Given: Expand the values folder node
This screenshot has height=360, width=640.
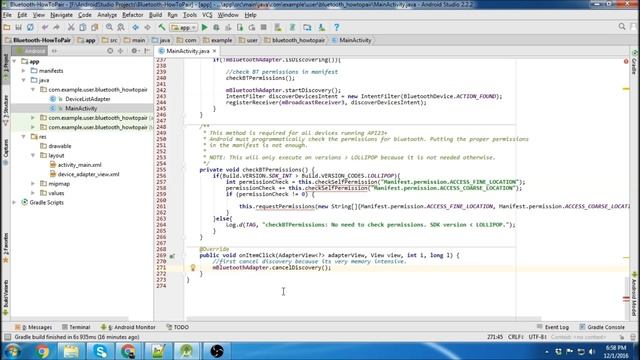Looking at the screenshot, I should (33, 193).
